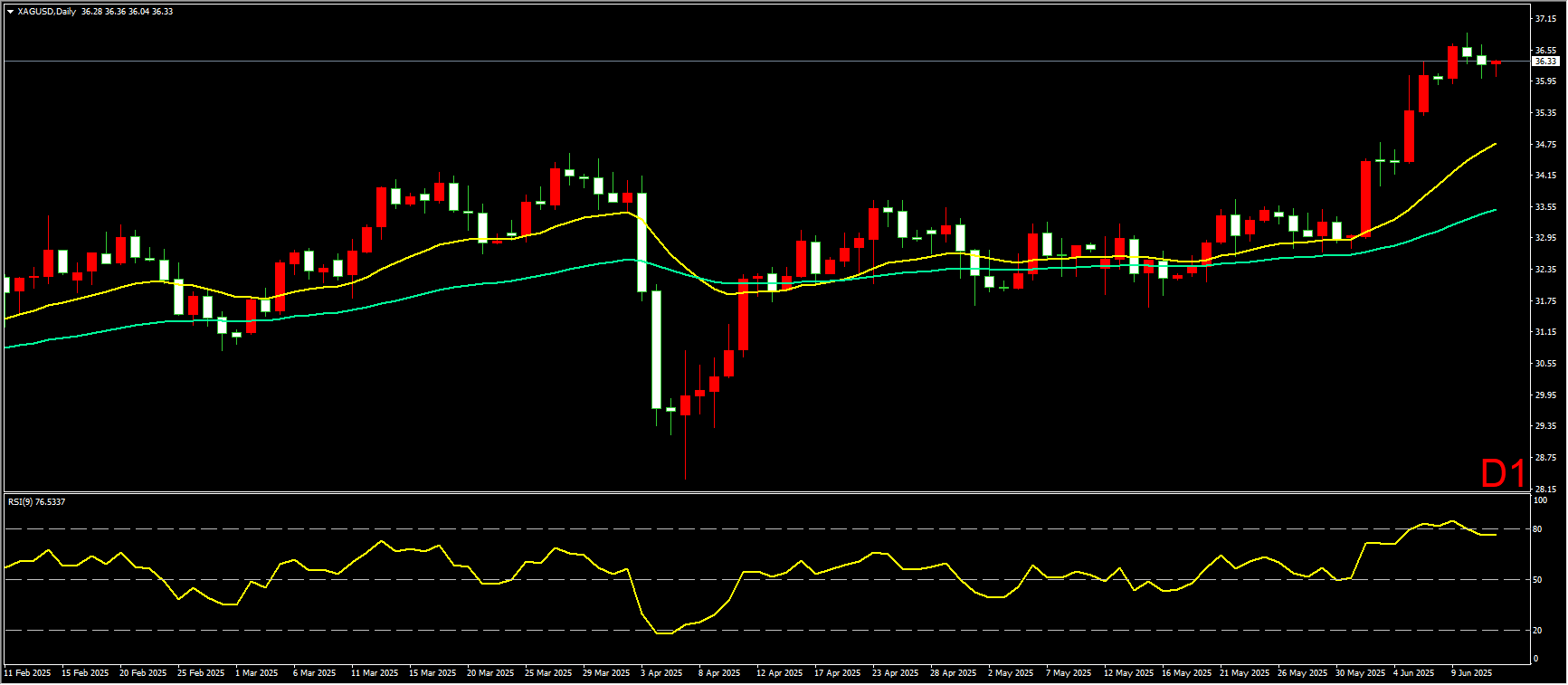1568x685 pixels.
Task: Click the 3 Apr 2025 date label
Action: [x=661, y=672]
